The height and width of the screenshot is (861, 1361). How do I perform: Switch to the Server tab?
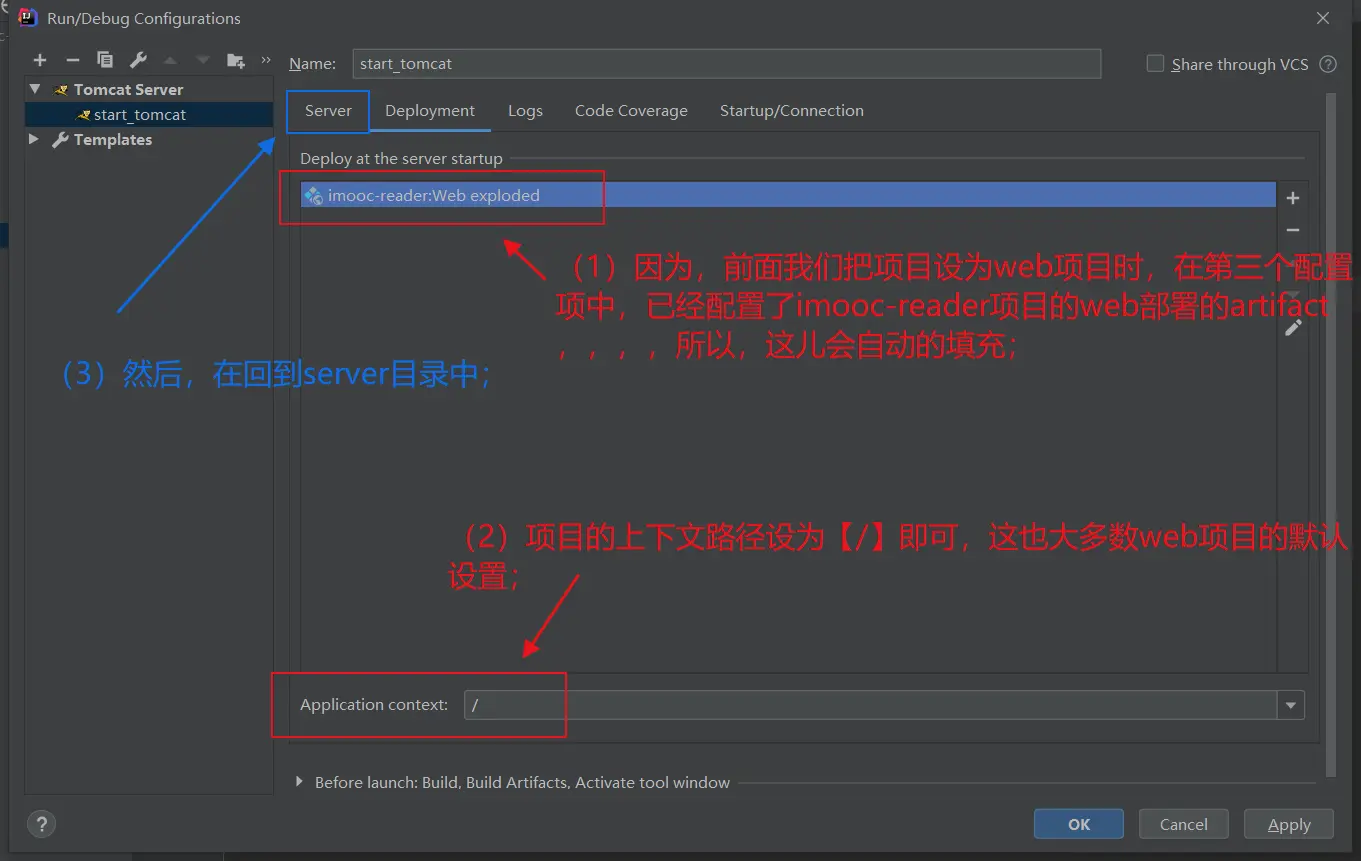tap(328, 111)
